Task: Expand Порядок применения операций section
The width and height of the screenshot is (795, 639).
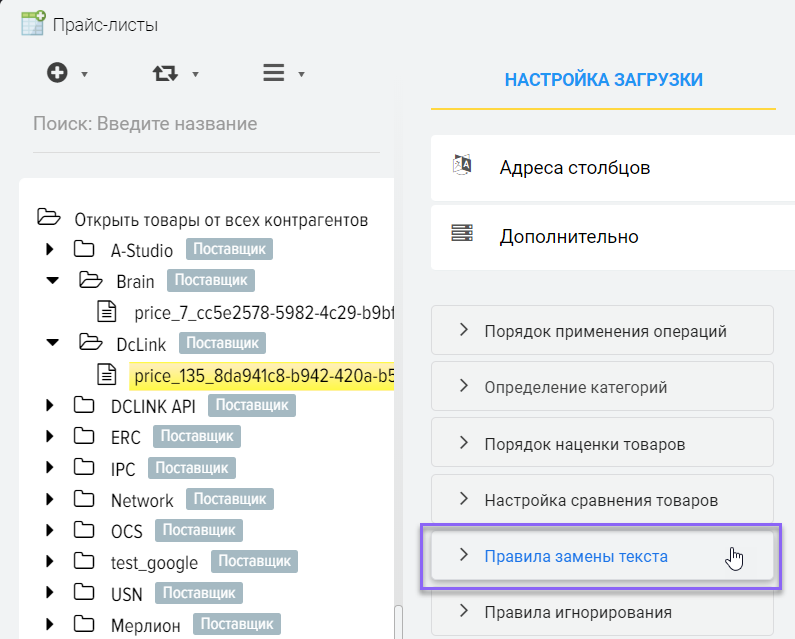Action: pyautogui.click(x=603, y=330)
